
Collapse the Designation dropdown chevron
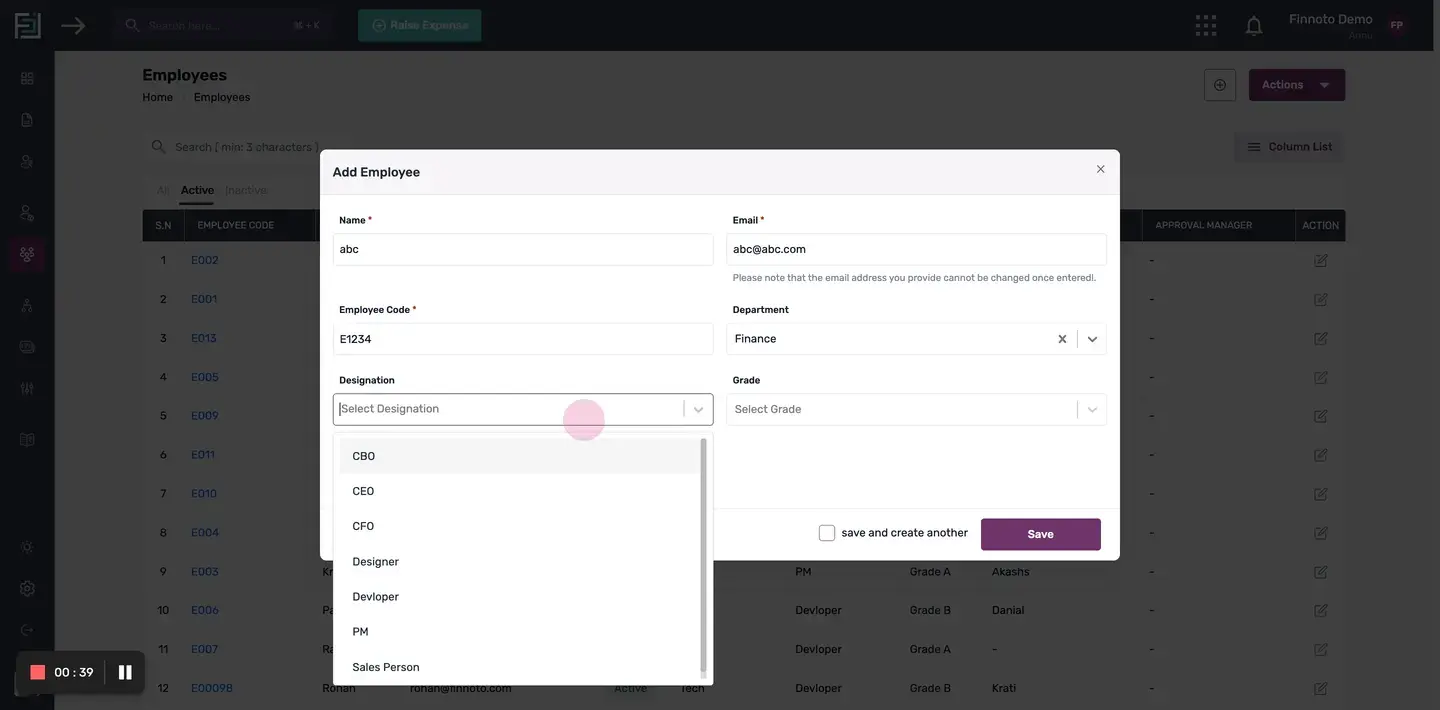pos(699,409)
